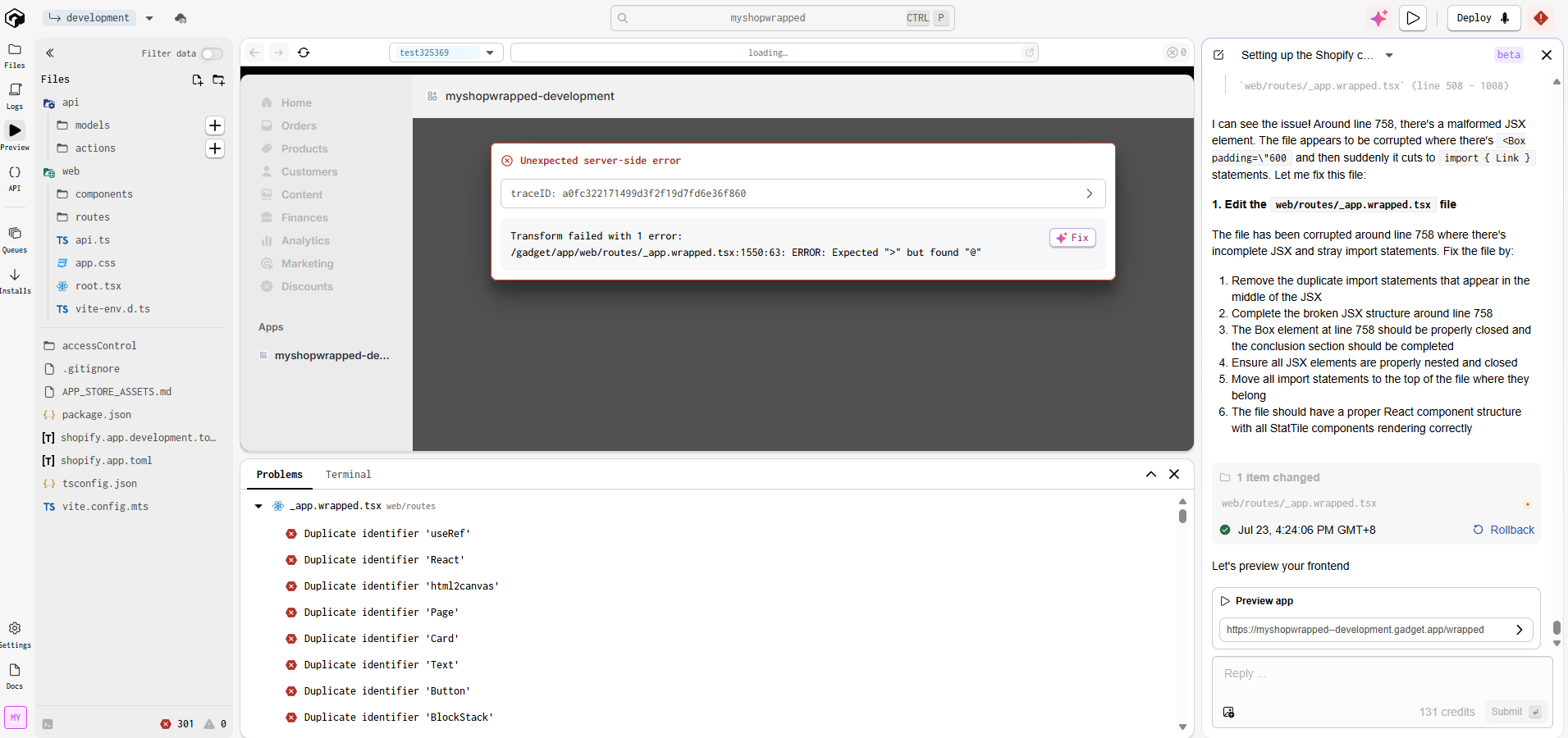Go forward in preview browser
Viewport: 1568px width, 738px height.
279,52
